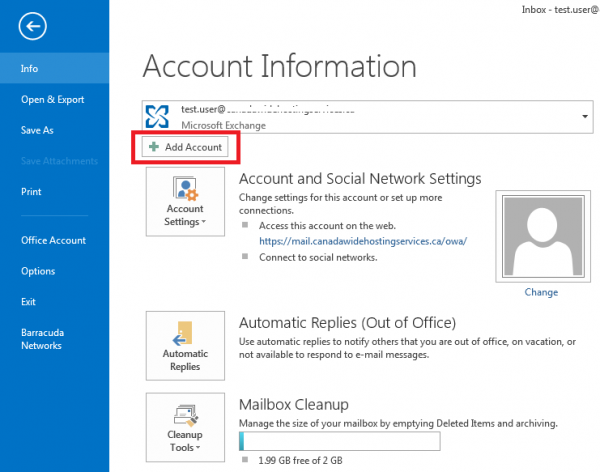Click the 'Account and Social Network Settings' heading

tap(360, 179)
